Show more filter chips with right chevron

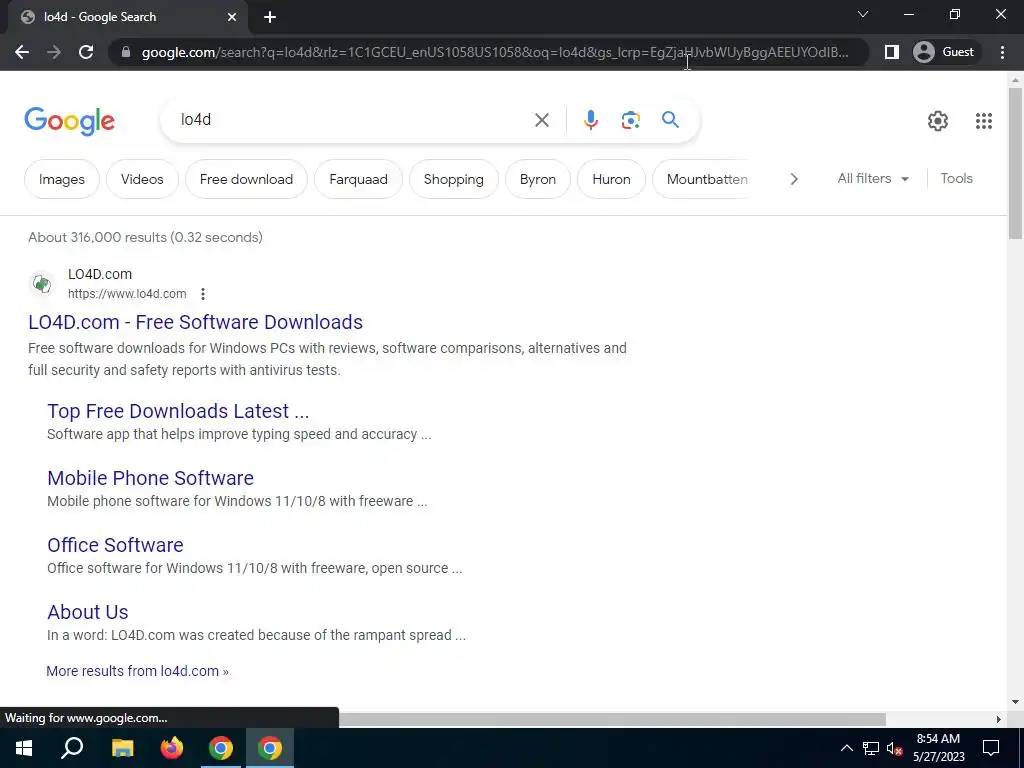pos(793,179)
